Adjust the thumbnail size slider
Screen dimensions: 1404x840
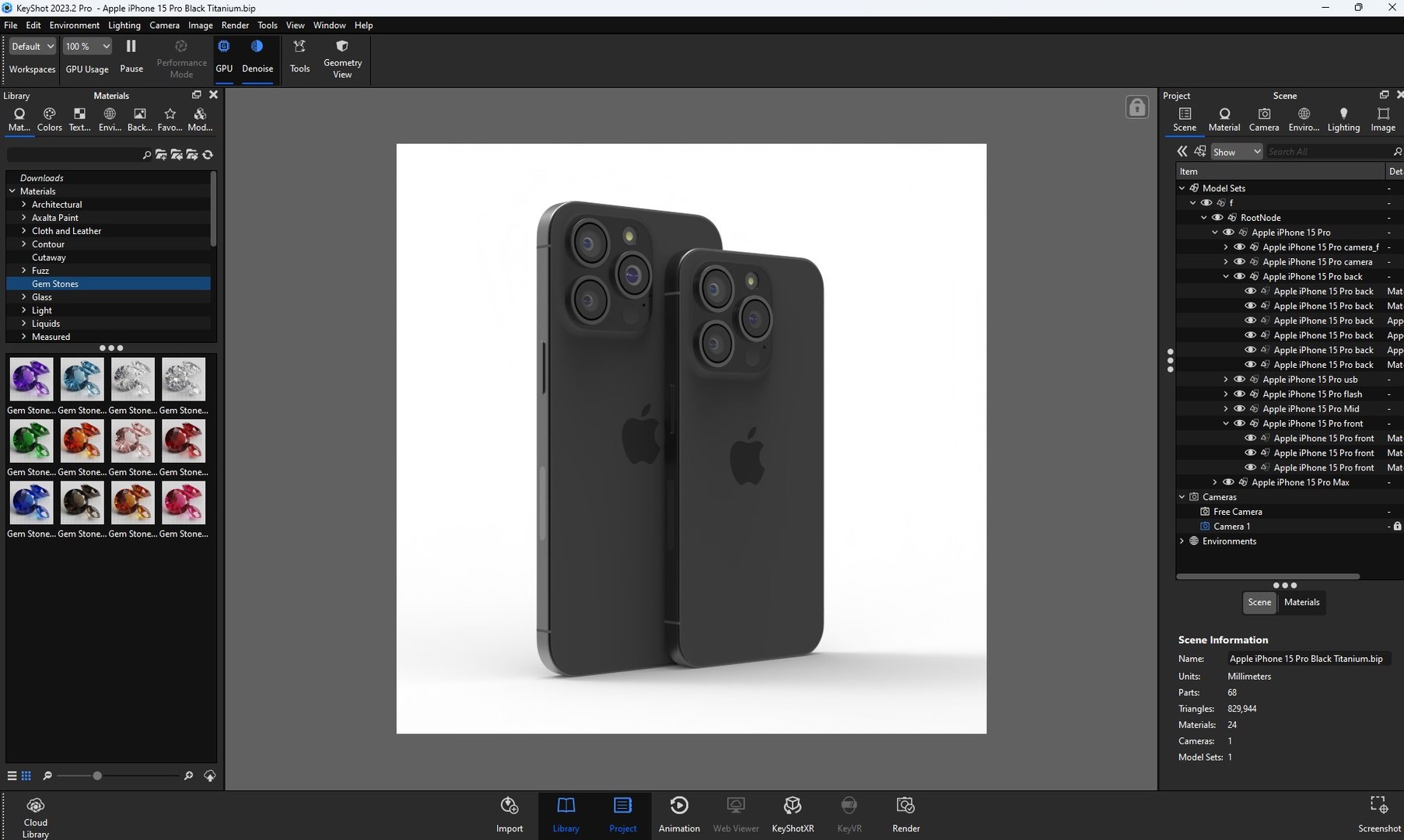coord(97,775)
